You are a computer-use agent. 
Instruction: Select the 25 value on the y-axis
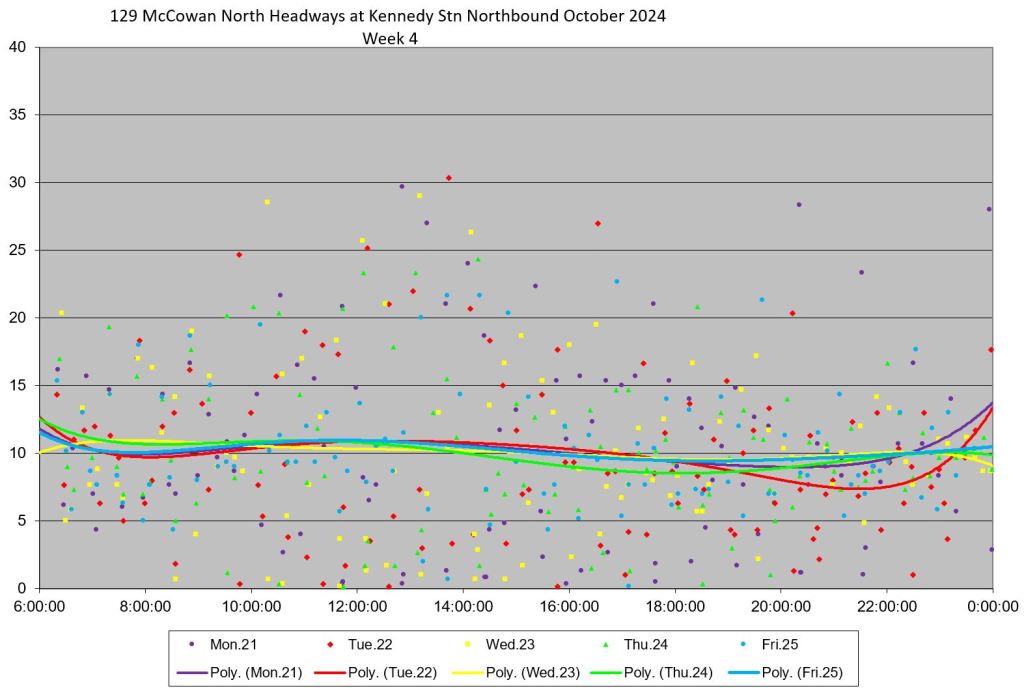pyautogui.click(x=19, y=250)
